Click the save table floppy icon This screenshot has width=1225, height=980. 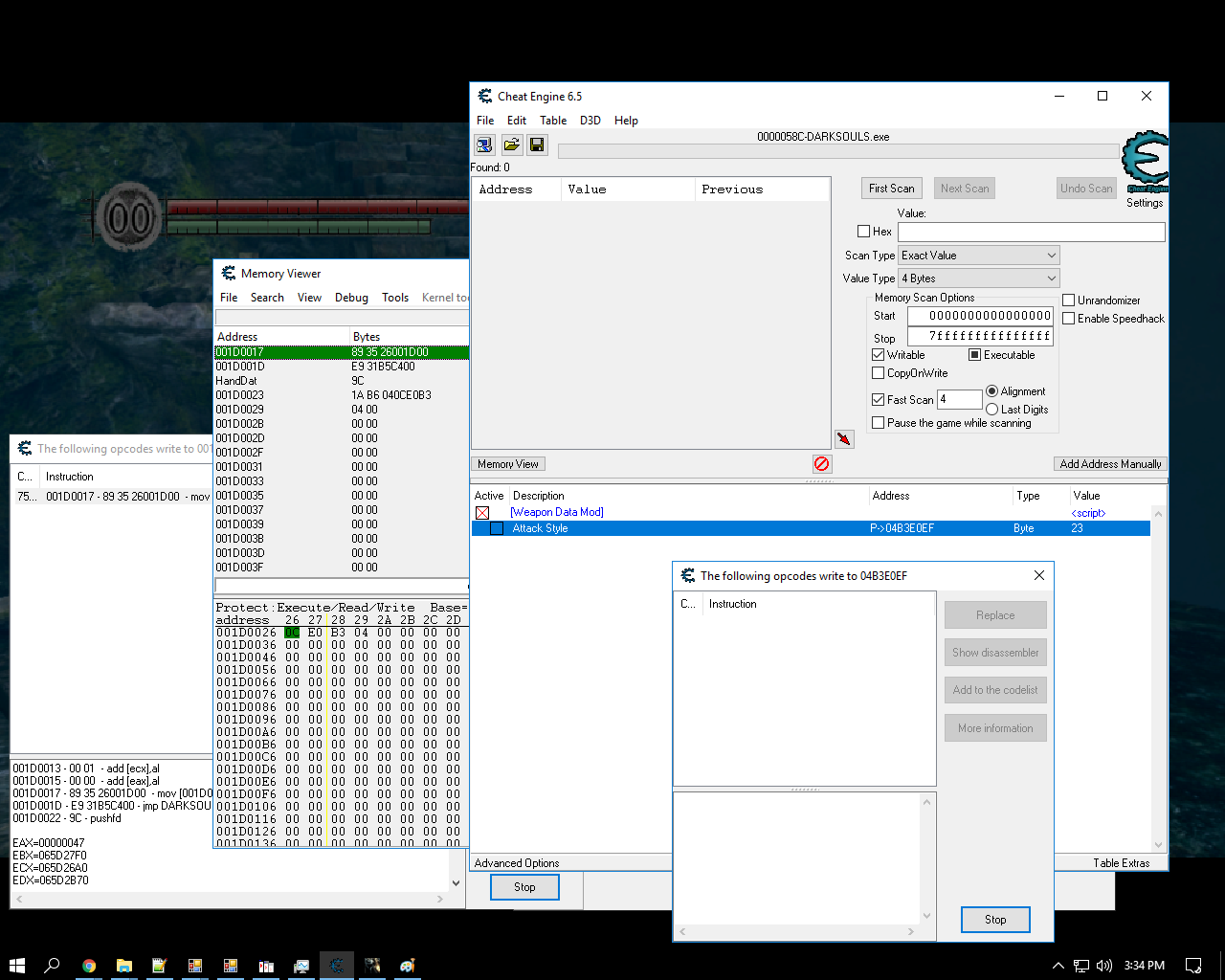point(537,145)
